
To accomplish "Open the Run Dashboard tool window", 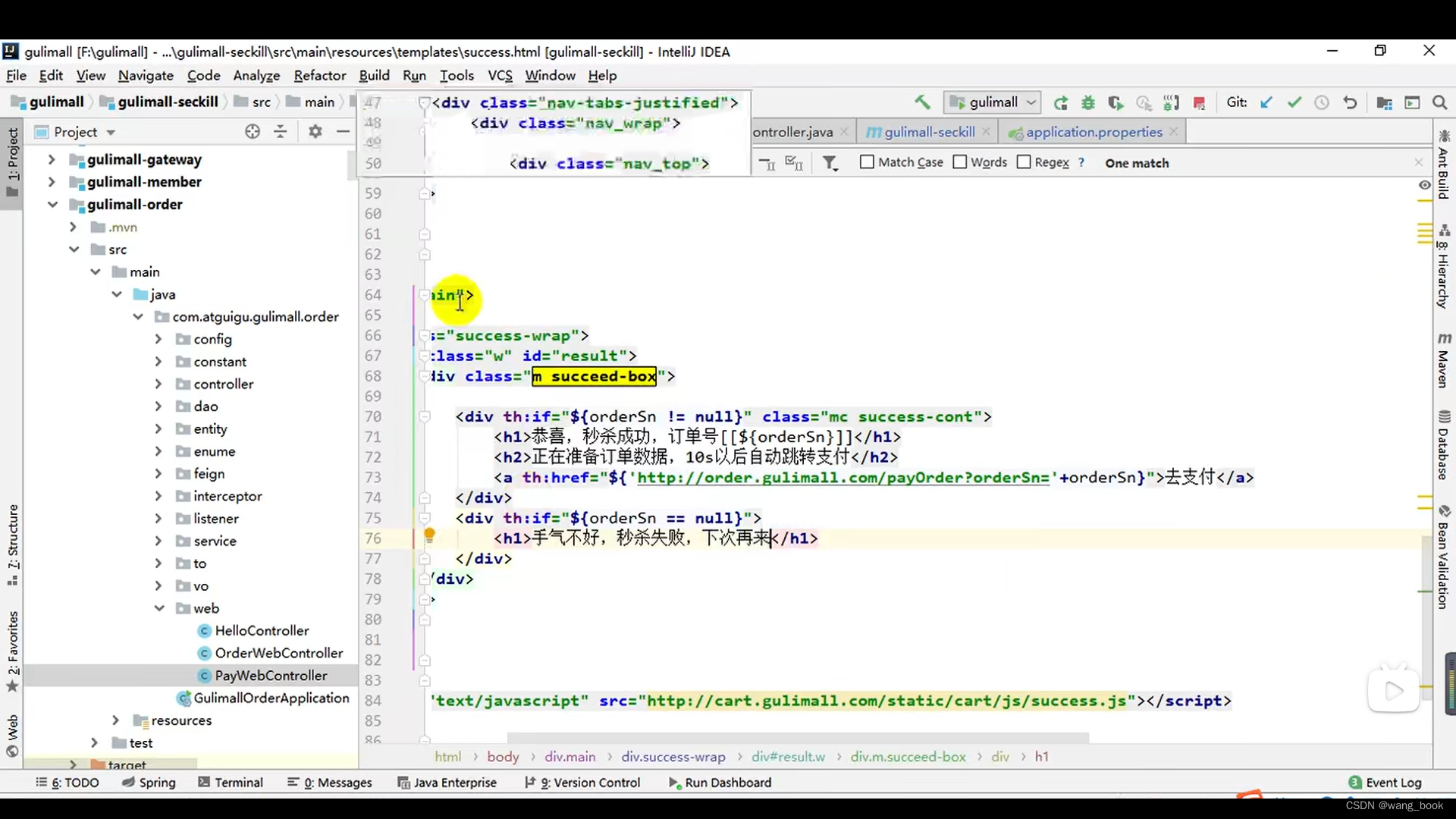I will point(720,783).
